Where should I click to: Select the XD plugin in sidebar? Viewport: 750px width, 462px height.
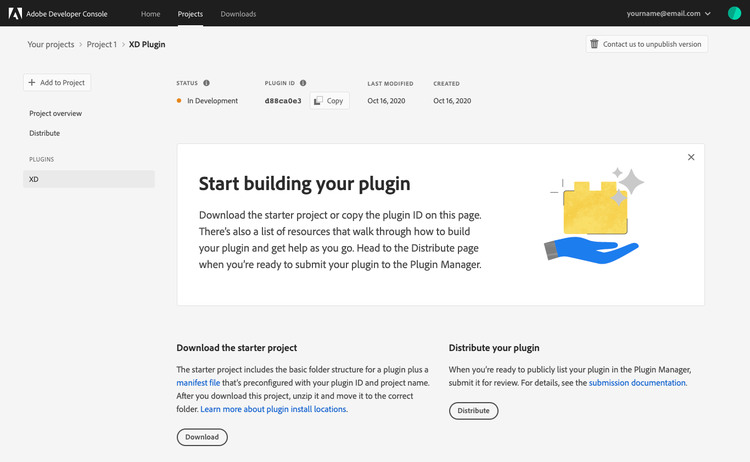click(x=89, y=179)
